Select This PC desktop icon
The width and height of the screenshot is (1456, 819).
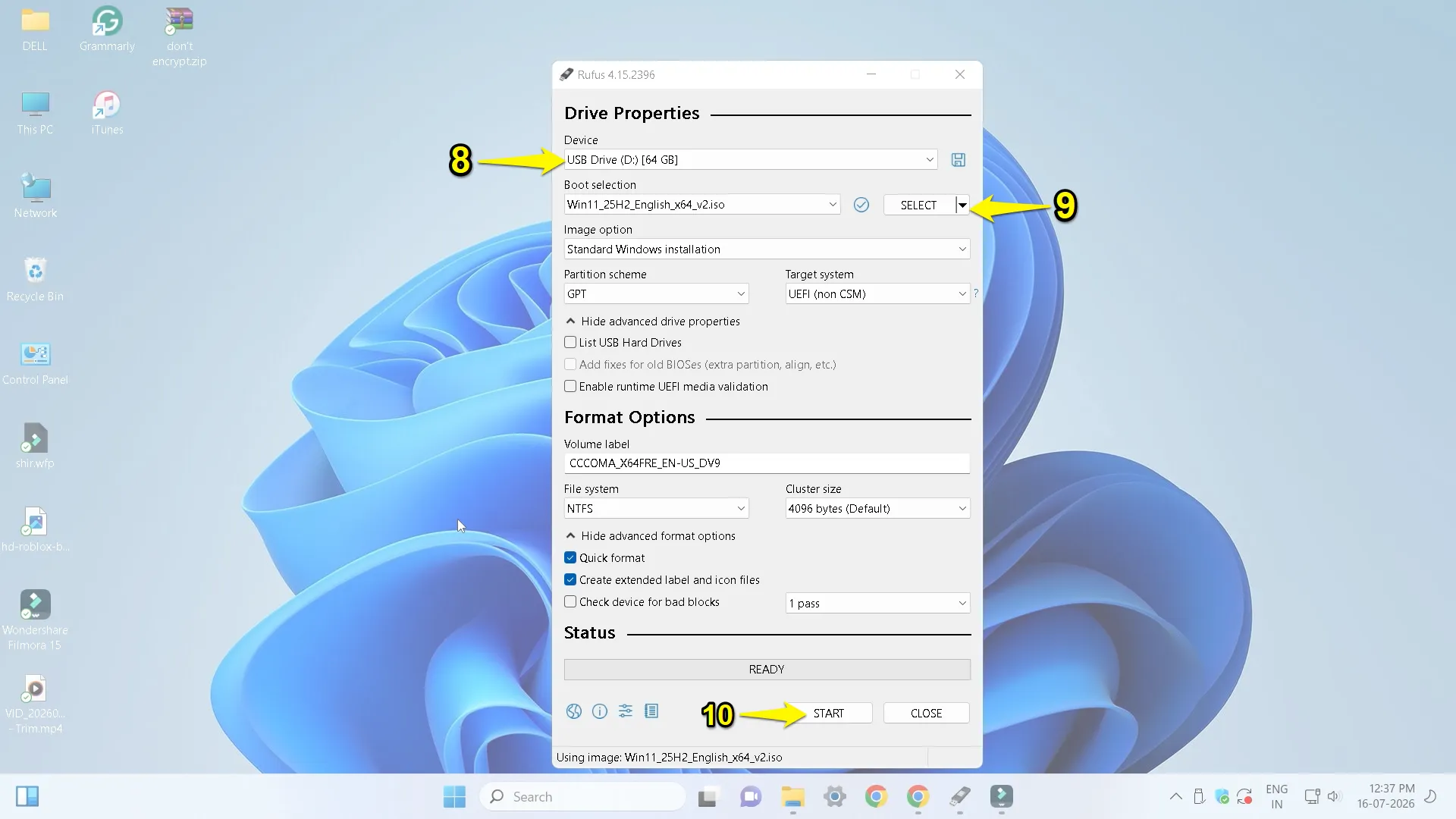tap(35, 114)
